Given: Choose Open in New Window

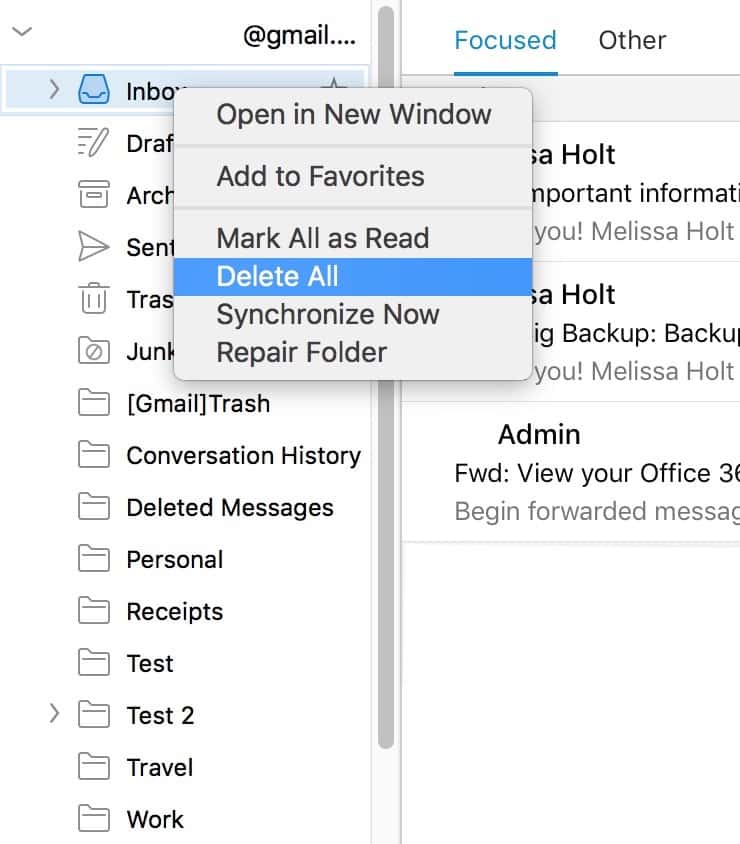Looking at the screenshot, I should point(353,114).
